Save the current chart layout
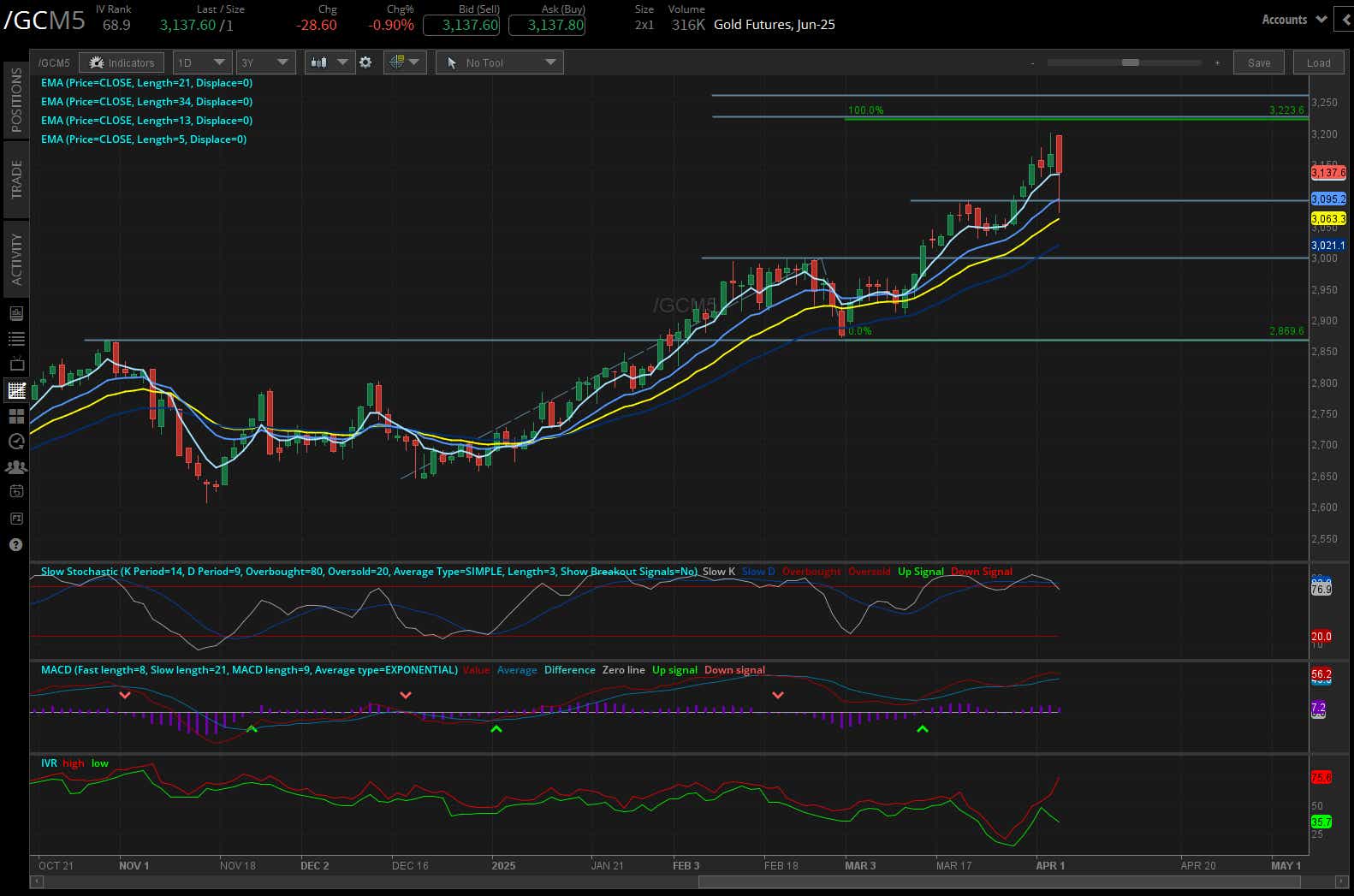This screenshot has height=896, width=1354. click(1259, 62)
